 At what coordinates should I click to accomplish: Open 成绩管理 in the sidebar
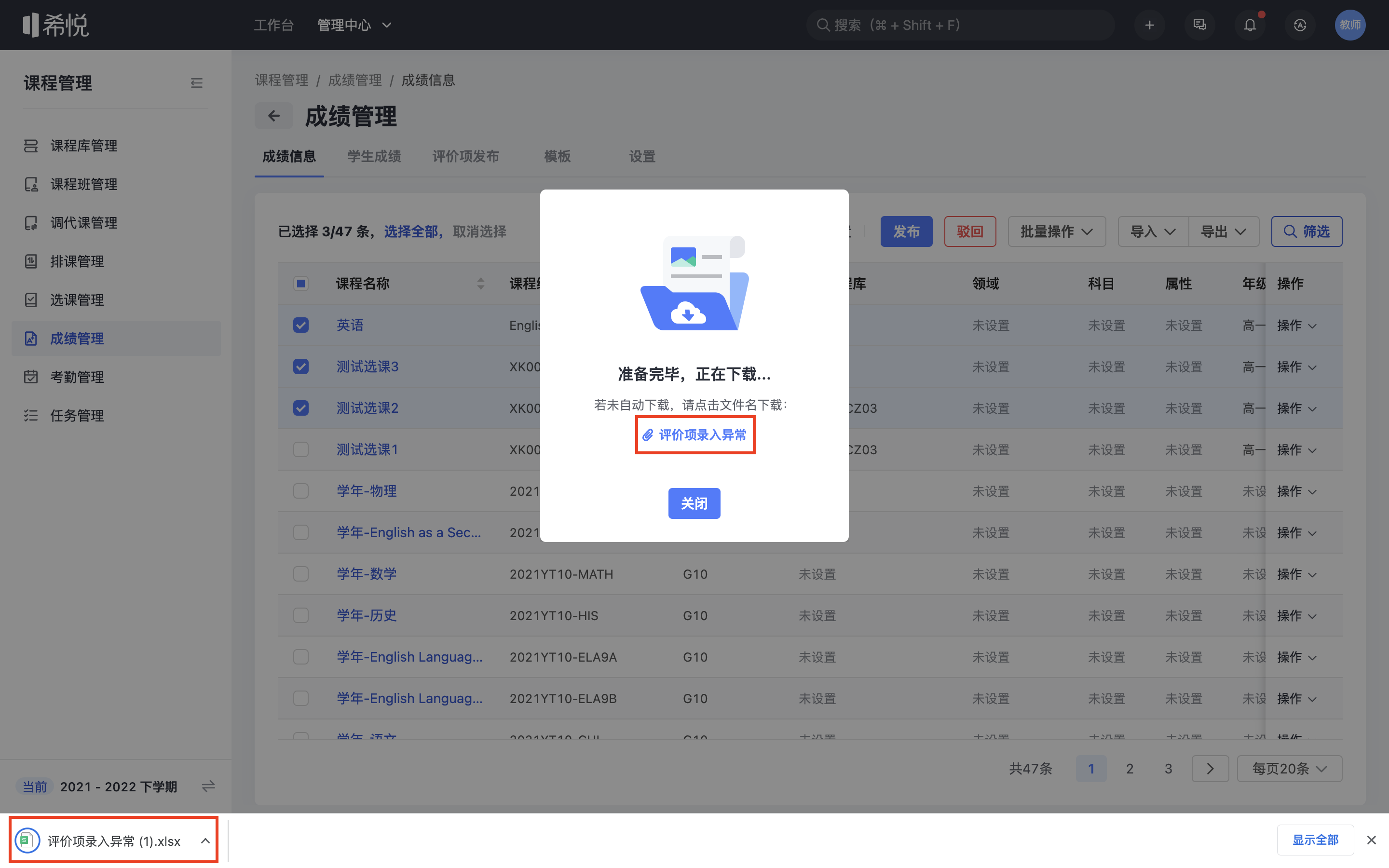(116, 339)
